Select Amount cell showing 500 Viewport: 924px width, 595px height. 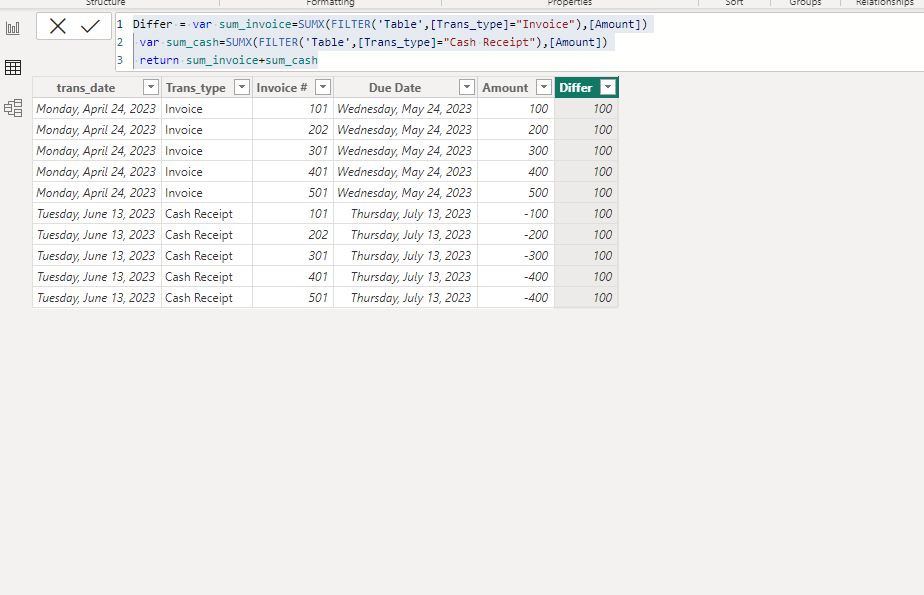point(516,193)
